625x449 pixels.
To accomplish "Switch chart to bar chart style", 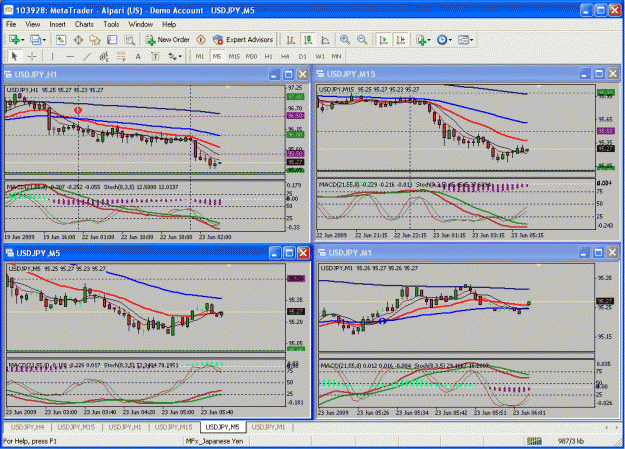I will pos(291,39).
